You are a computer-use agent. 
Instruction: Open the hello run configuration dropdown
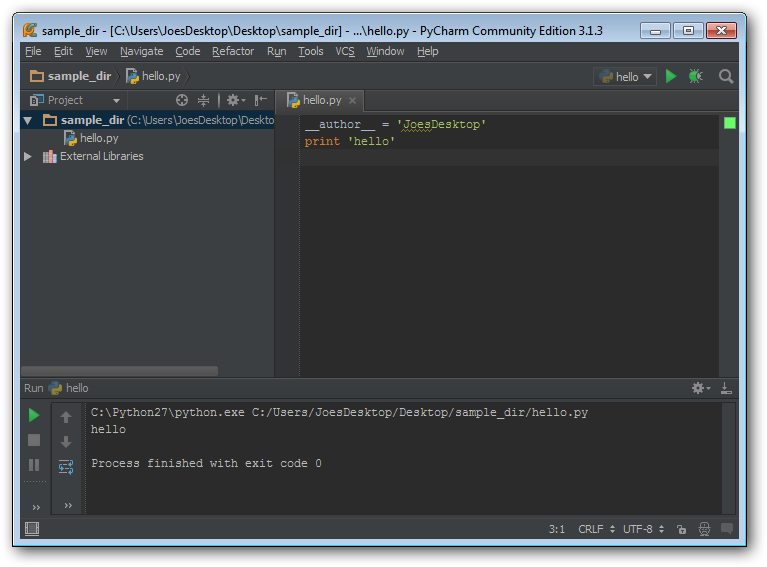(x=625, y=77)
